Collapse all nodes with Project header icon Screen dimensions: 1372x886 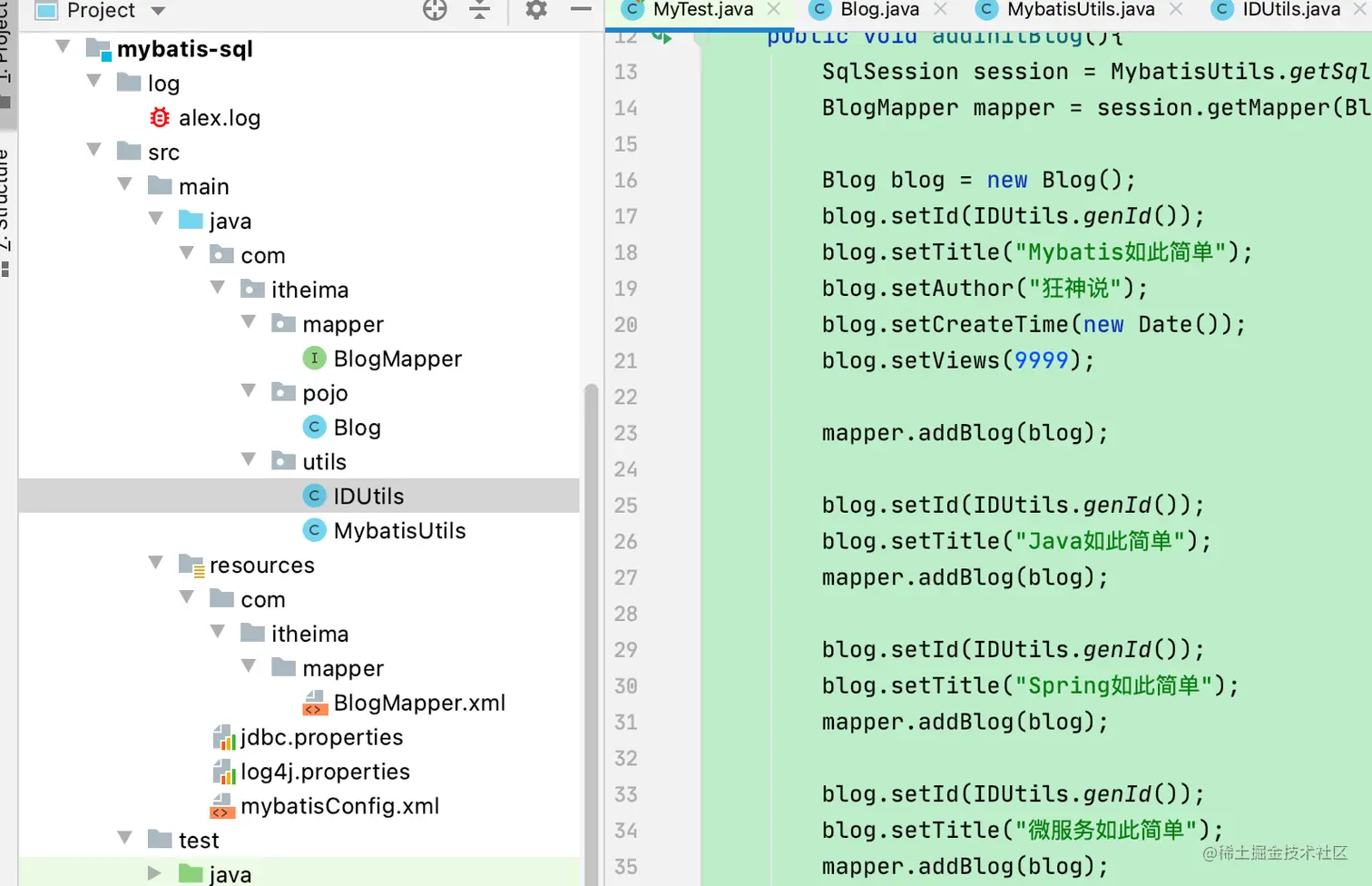click(480, 10)
